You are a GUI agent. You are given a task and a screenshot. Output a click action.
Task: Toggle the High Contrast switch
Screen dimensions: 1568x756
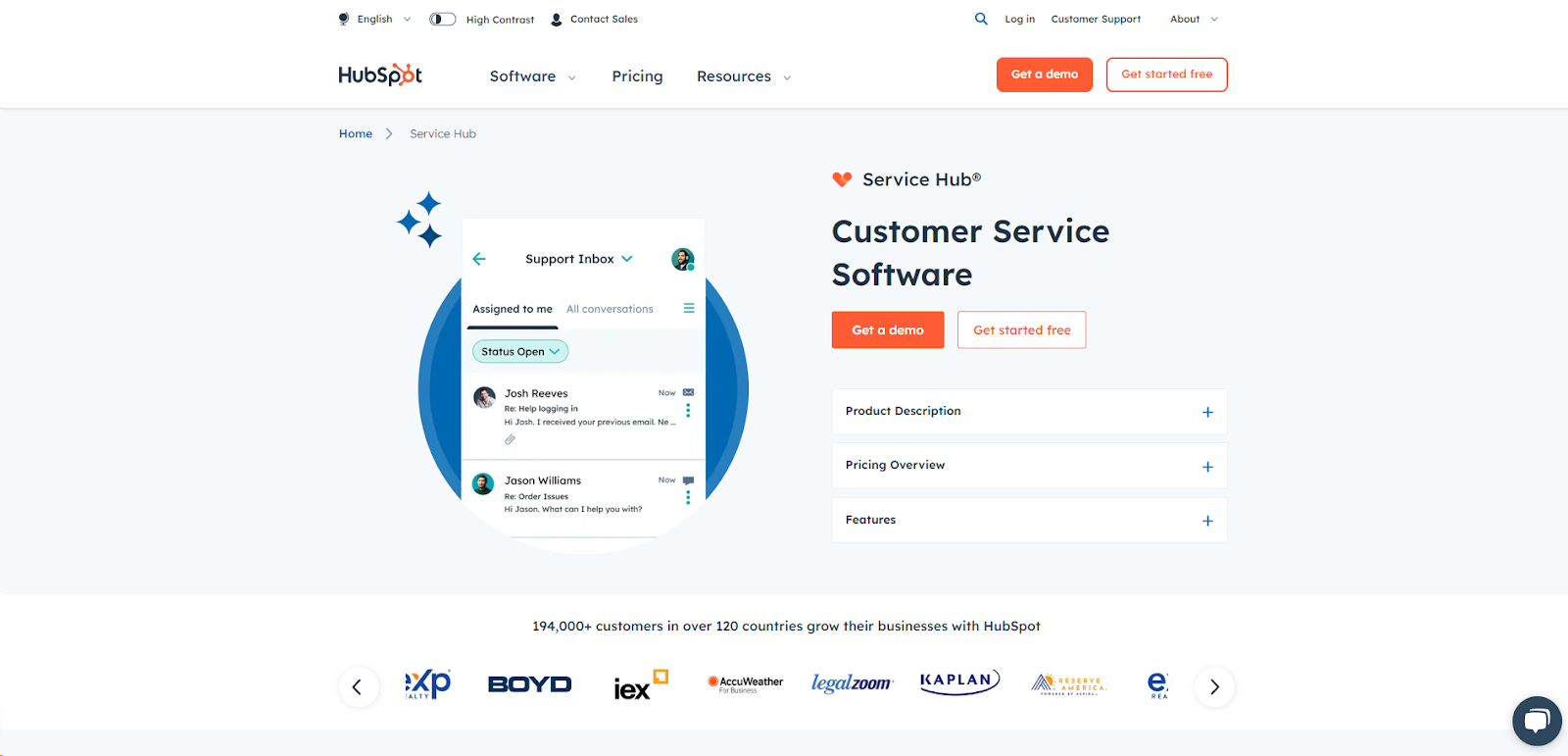(x=443, y=19)
